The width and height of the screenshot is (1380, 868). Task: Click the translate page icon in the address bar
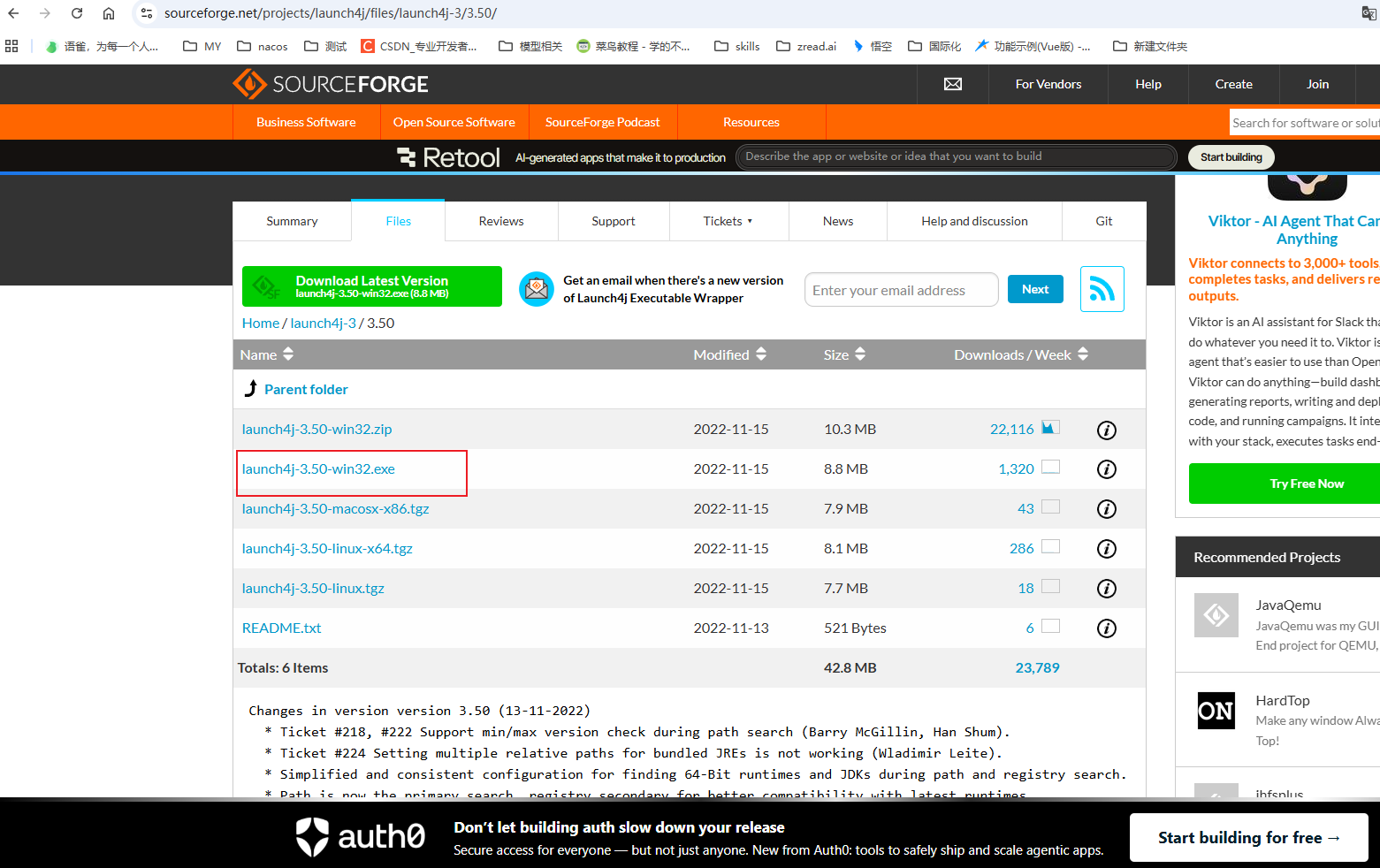[1369, 13]
